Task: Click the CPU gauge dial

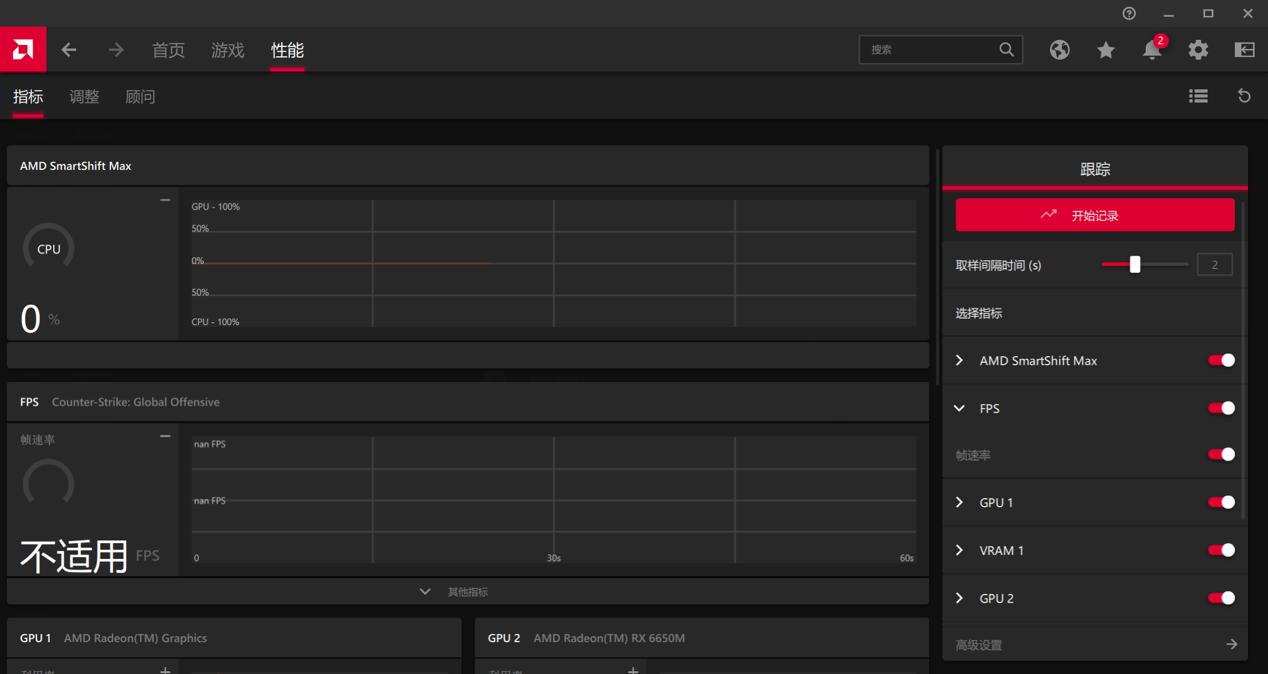Action: coord(48,248)
